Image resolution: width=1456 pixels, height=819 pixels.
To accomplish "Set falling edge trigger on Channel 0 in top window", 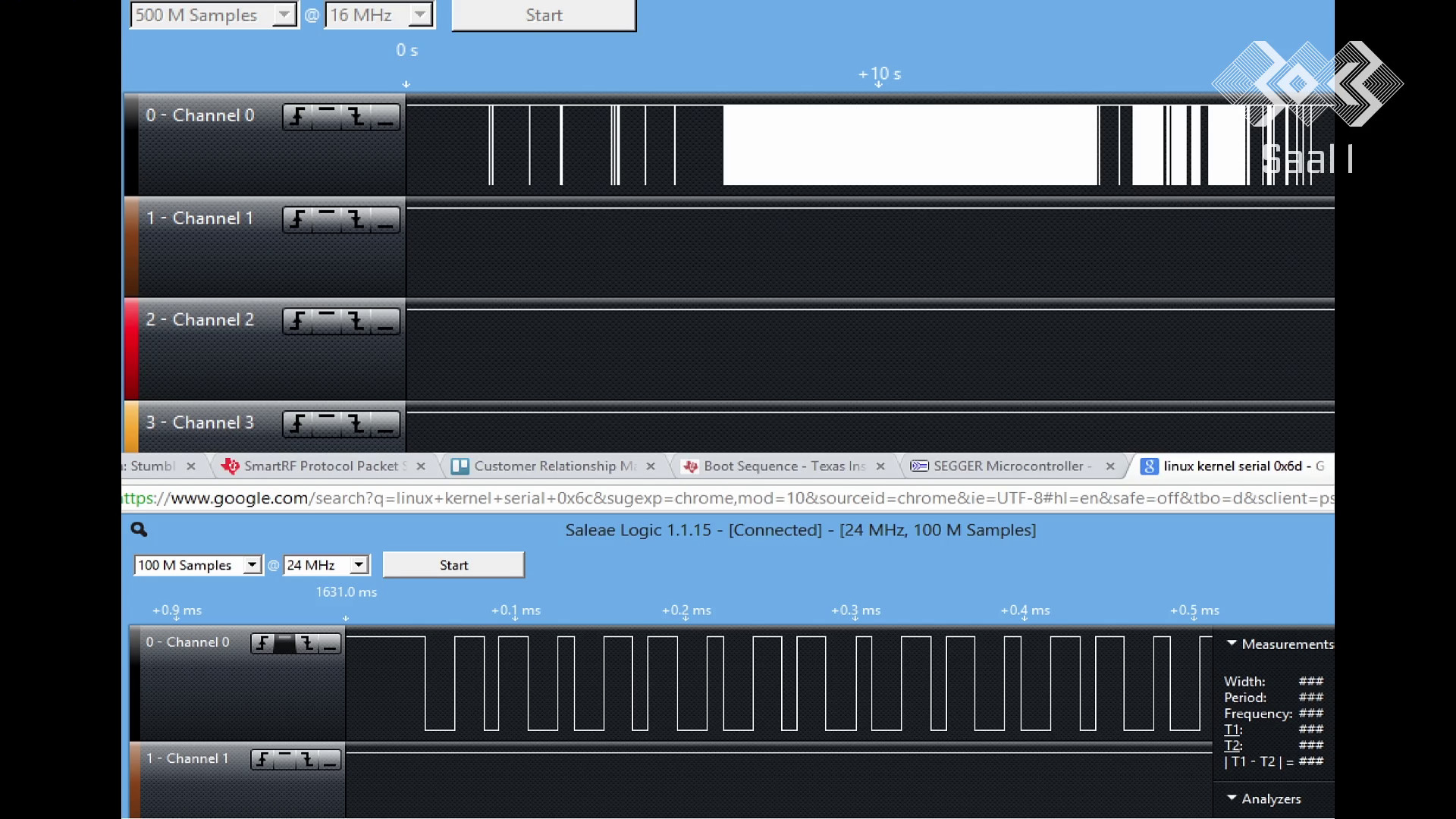I will 356,117.
